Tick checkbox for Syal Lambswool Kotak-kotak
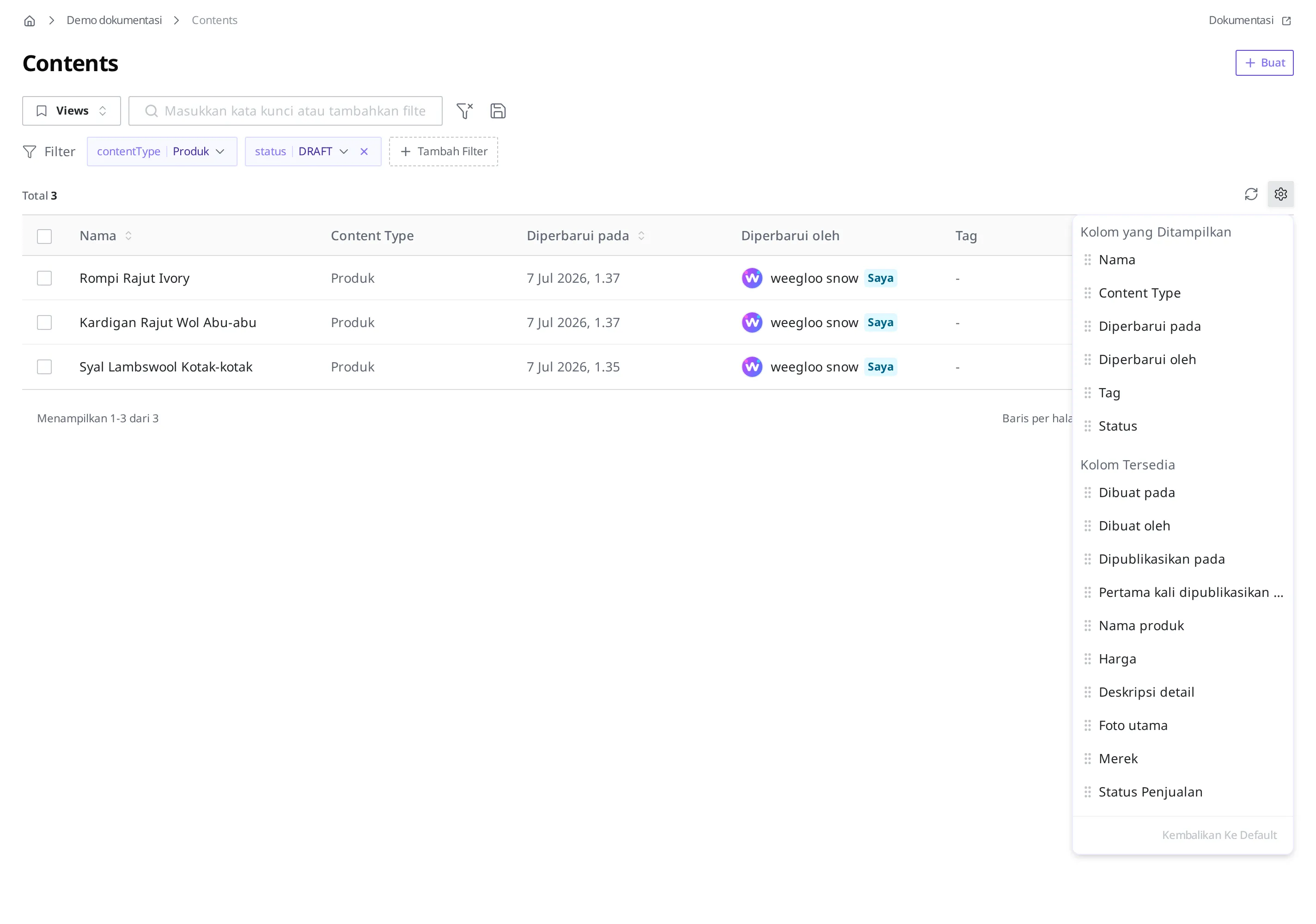 [x=44, y=367]
